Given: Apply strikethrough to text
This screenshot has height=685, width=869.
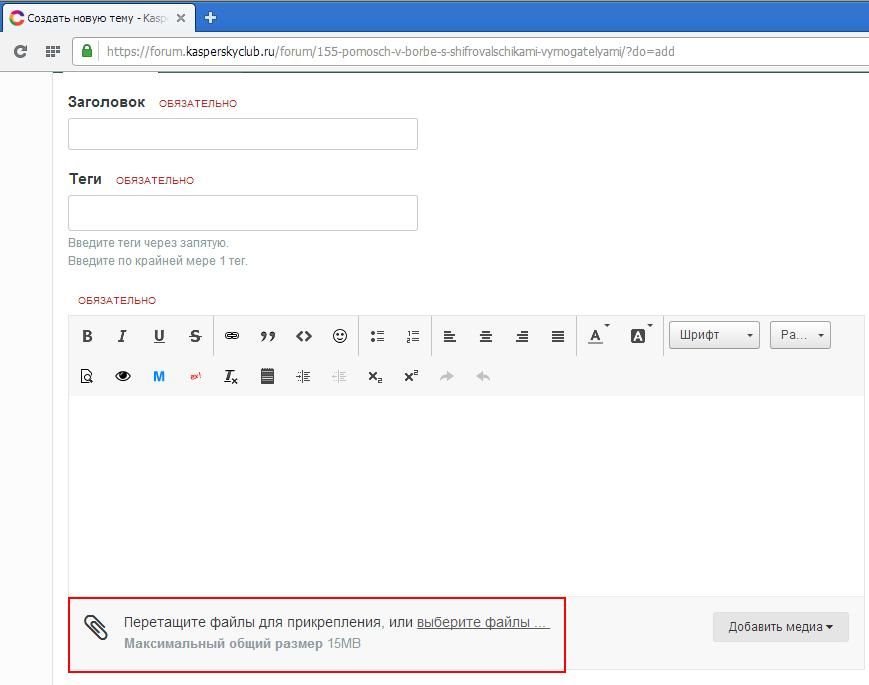Looking at the screenshot, I should click(x=195, y=336).
